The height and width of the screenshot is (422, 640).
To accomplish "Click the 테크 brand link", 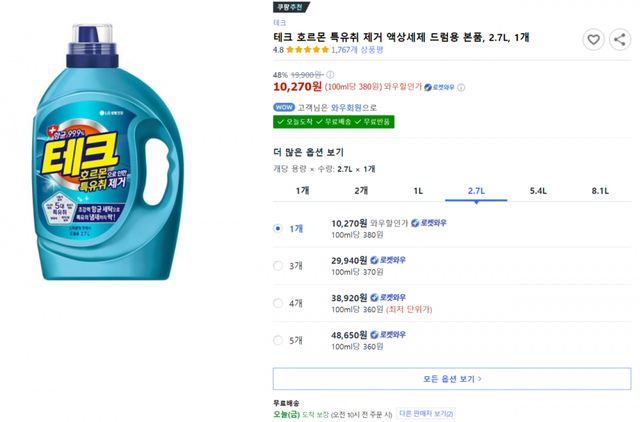I will click(279, 22).
